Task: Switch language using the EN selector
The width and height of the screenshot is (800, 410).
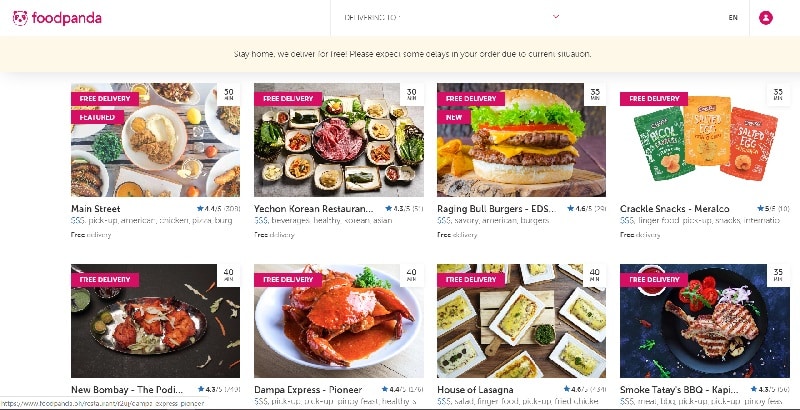Action: coord(733,18)
